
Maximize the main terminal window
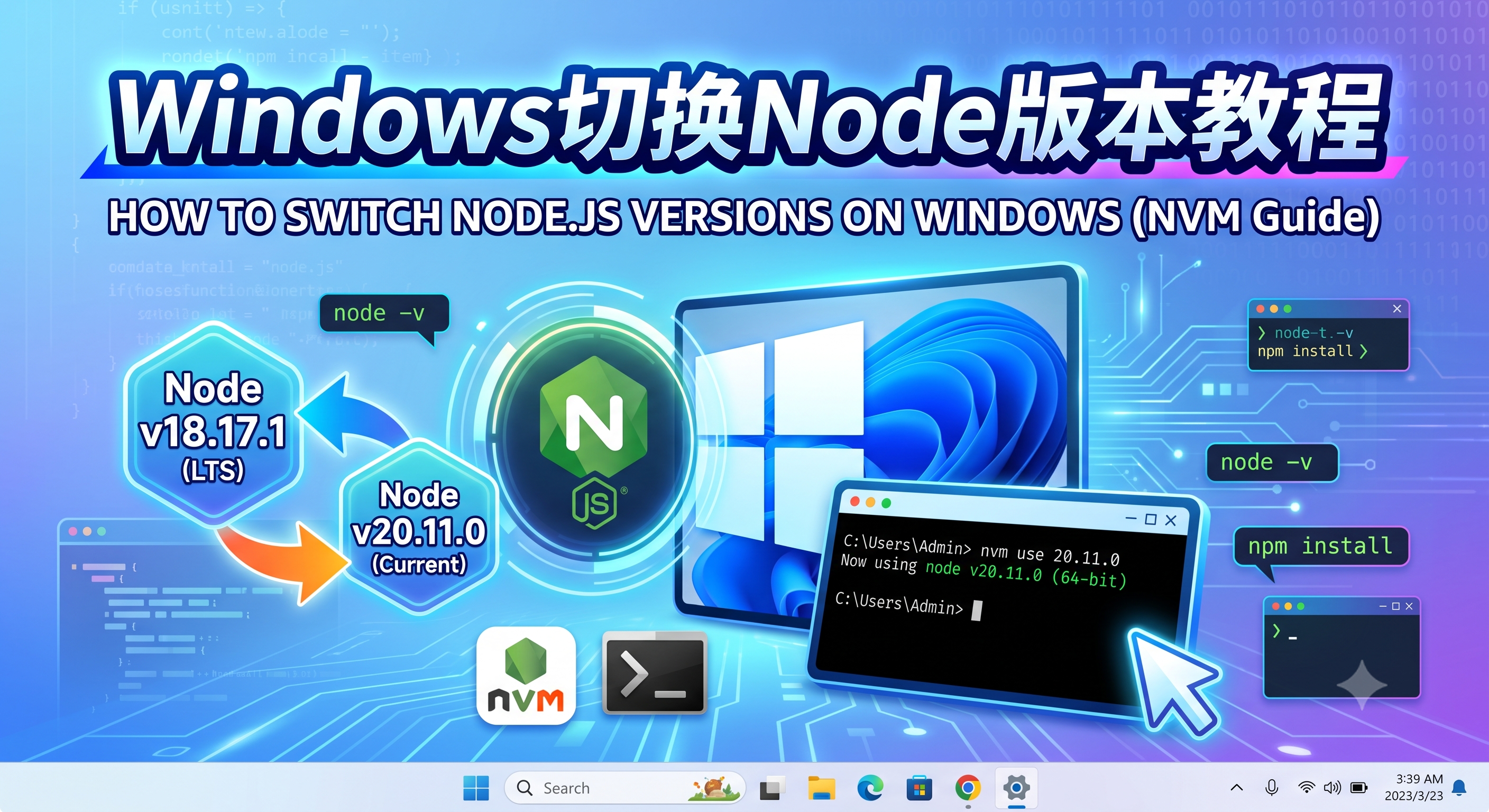1150,519
